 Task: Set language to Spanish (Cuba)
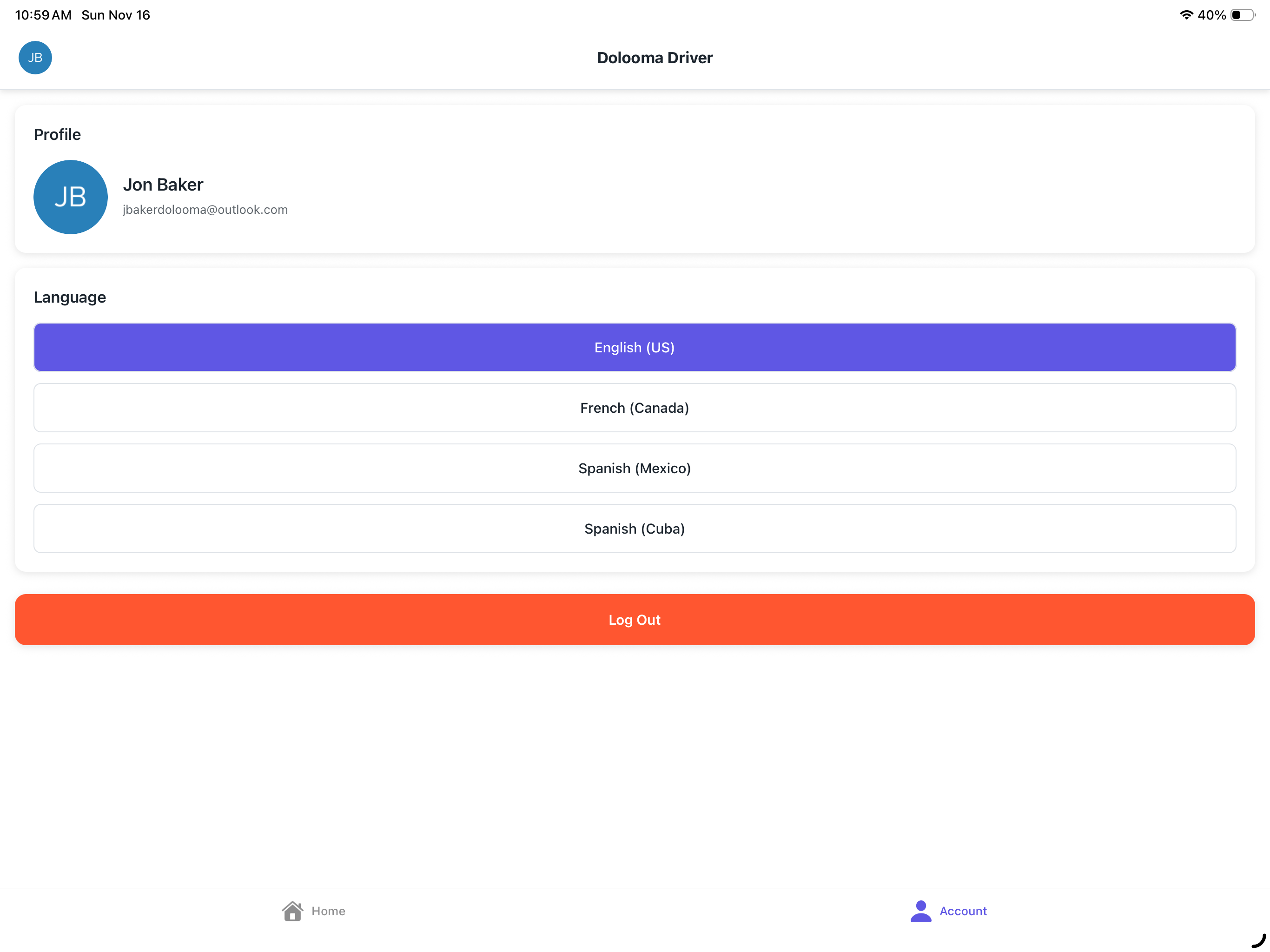(x=635, y=528)
